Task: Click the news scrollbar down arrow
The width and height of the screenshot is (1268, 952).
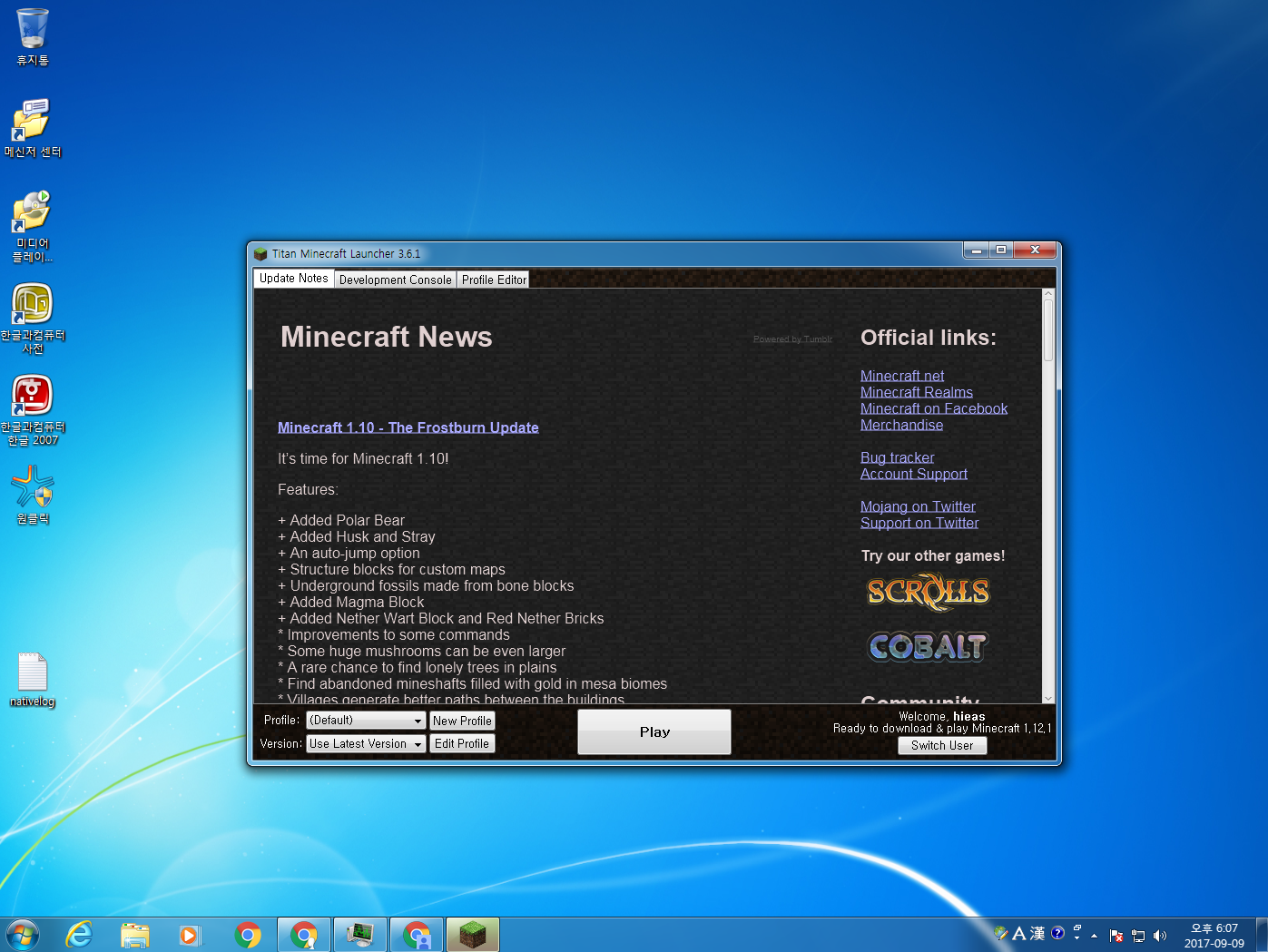Action: coord(1048,698)
